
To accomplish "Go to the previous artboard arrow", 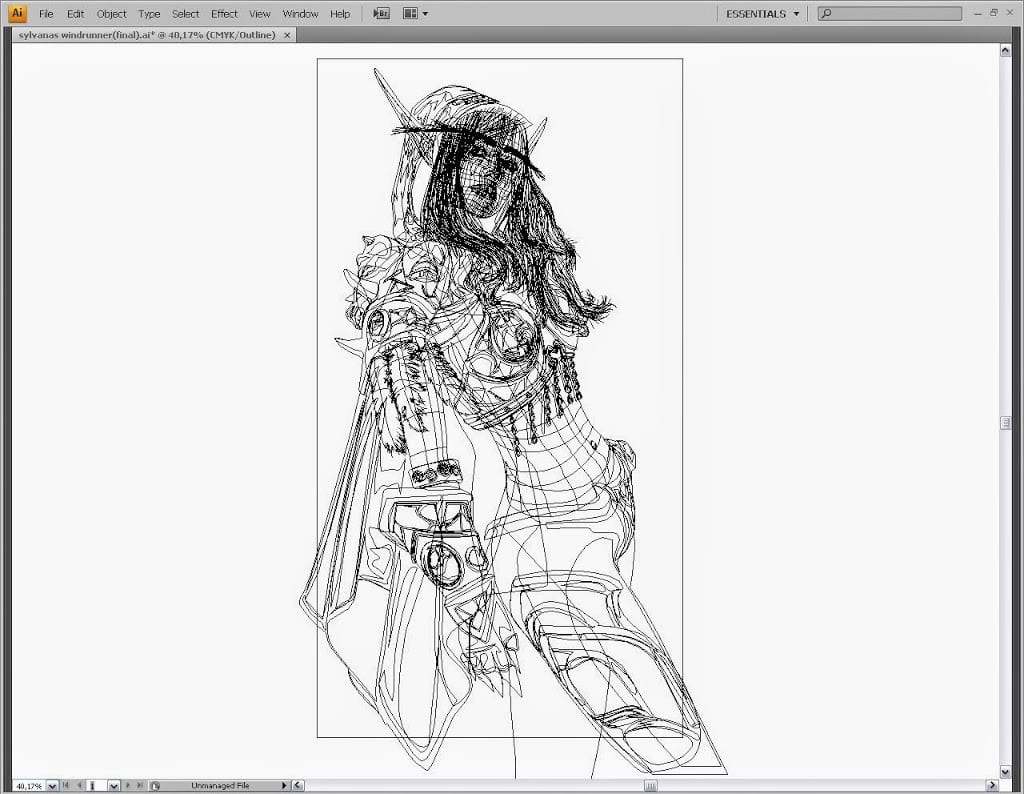I will pos(79,786).
